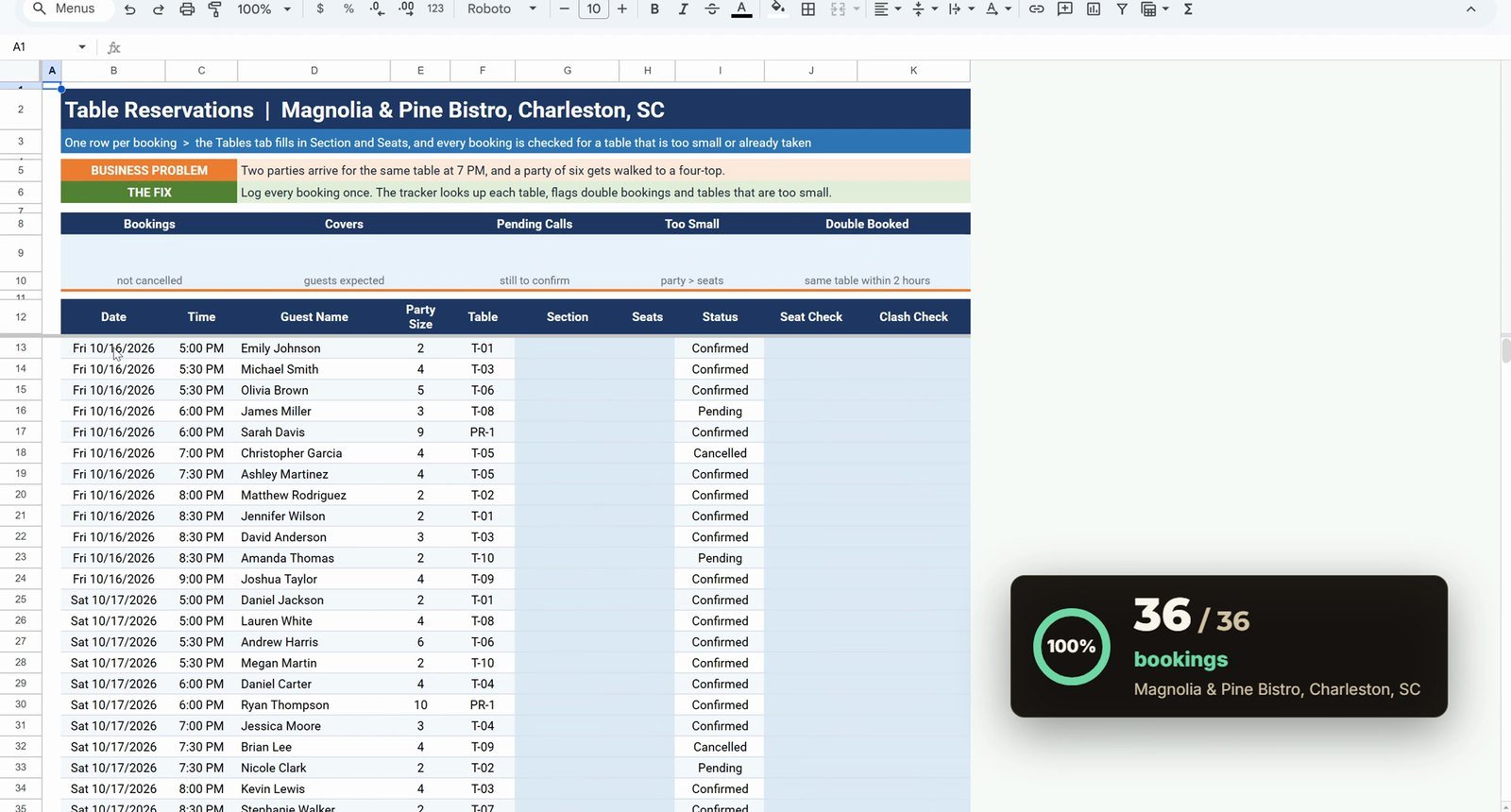Decrease decimal places

[x=377, y=8]
